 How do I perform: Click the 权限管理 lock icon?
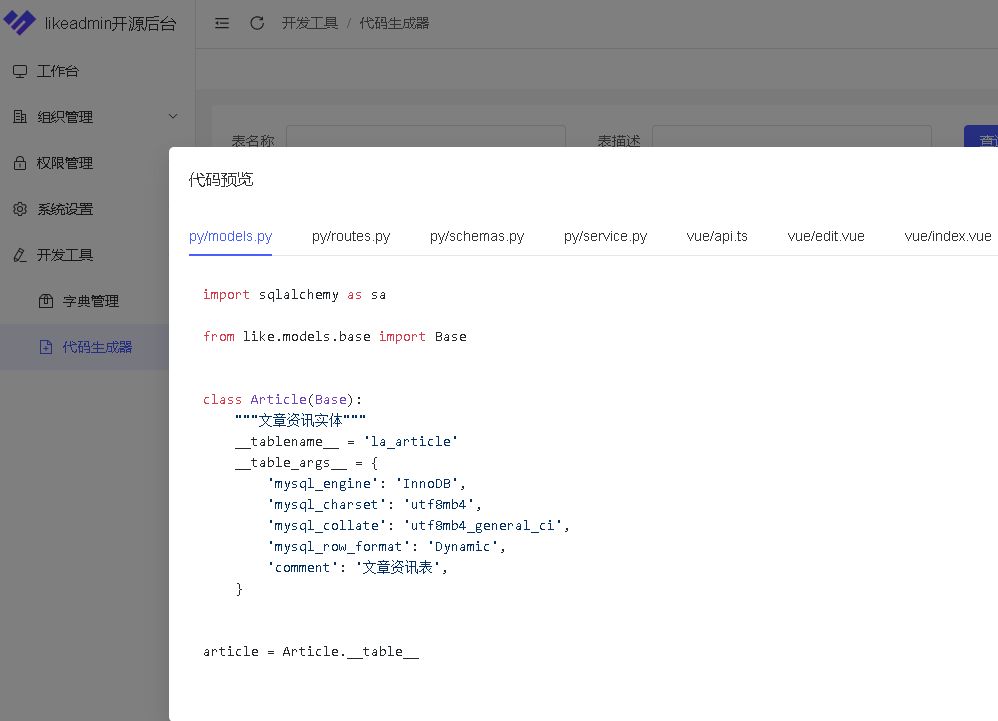pos(20,162)
